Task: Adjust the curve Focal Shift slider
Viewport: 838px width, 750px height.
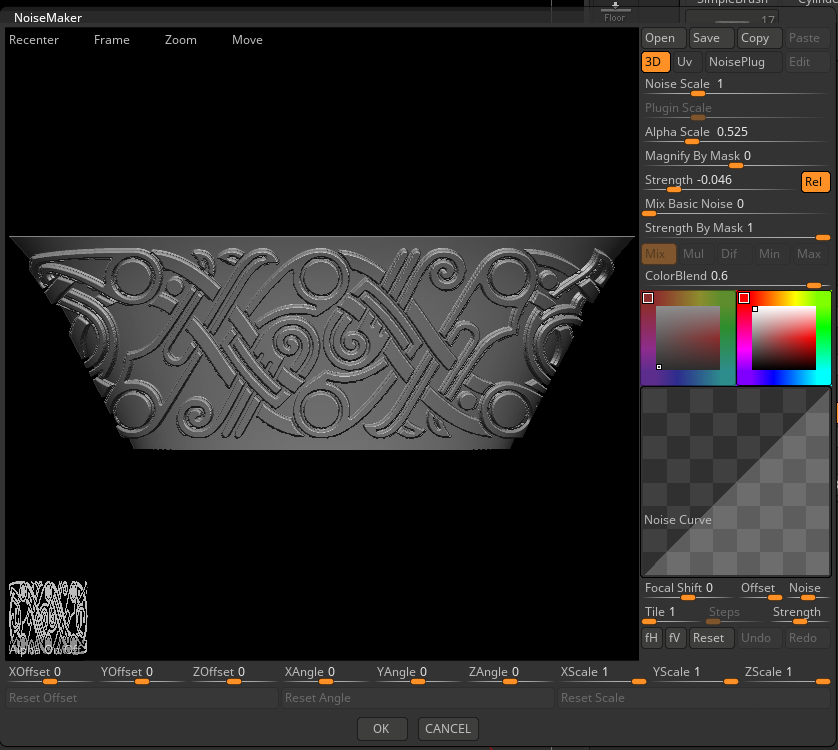Action: [687, 590]
